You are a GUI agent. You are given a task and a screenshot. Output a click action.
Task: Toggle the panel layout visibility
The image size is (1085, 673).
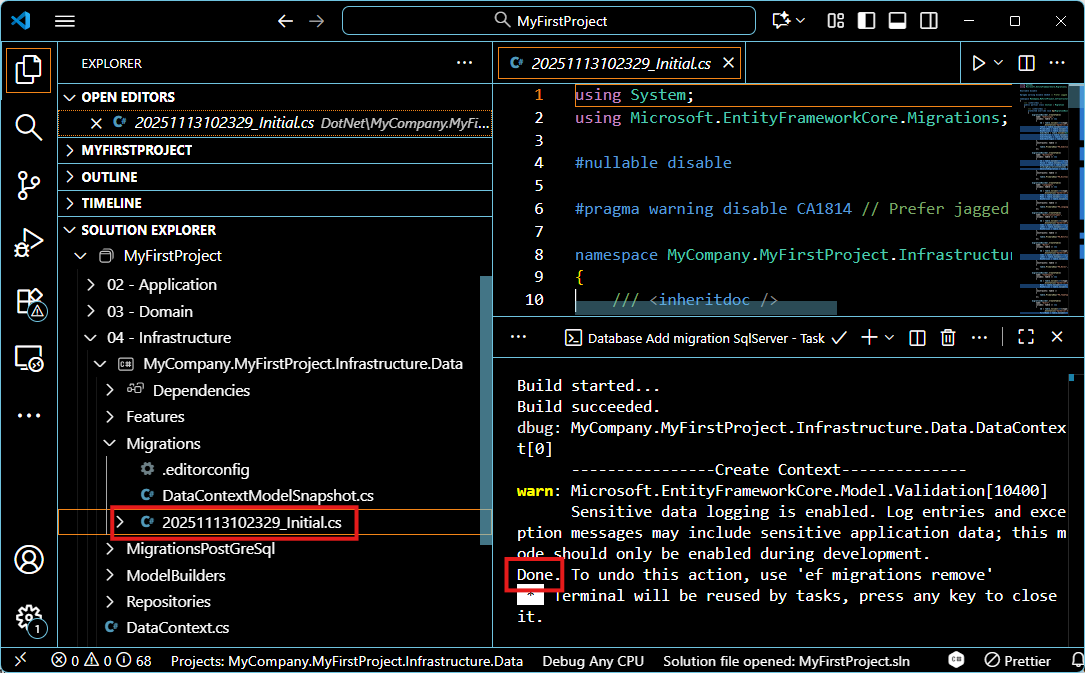897,20
